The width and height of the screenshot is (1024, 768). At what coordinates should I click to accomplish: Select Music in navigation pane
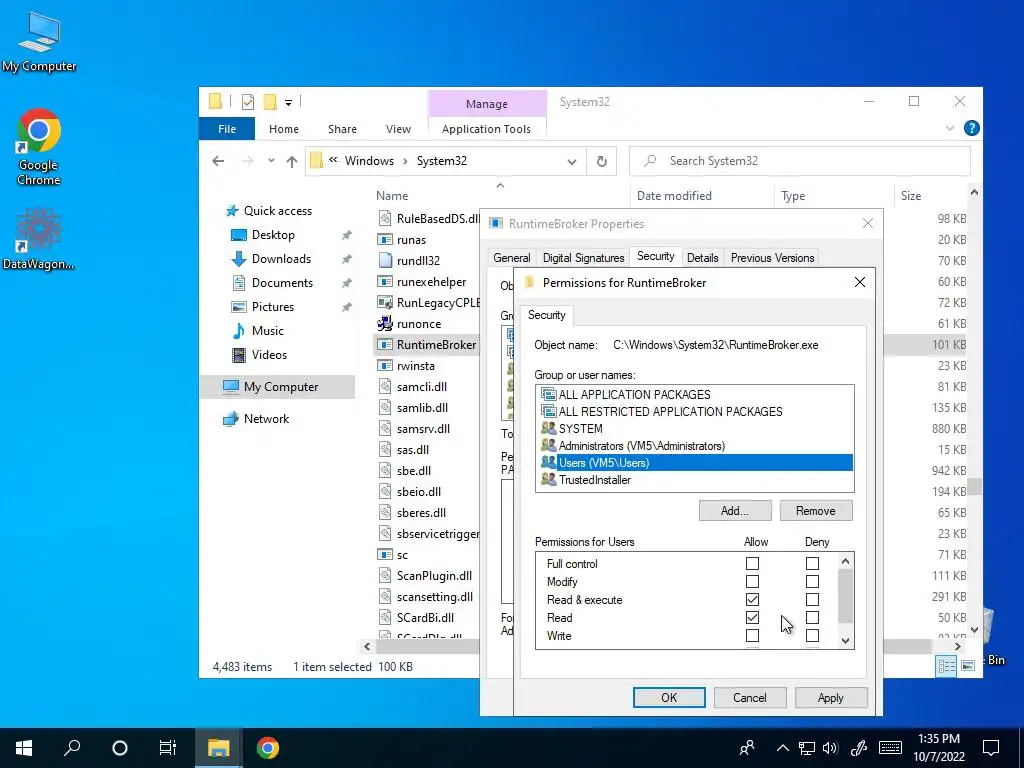point(267,330)
